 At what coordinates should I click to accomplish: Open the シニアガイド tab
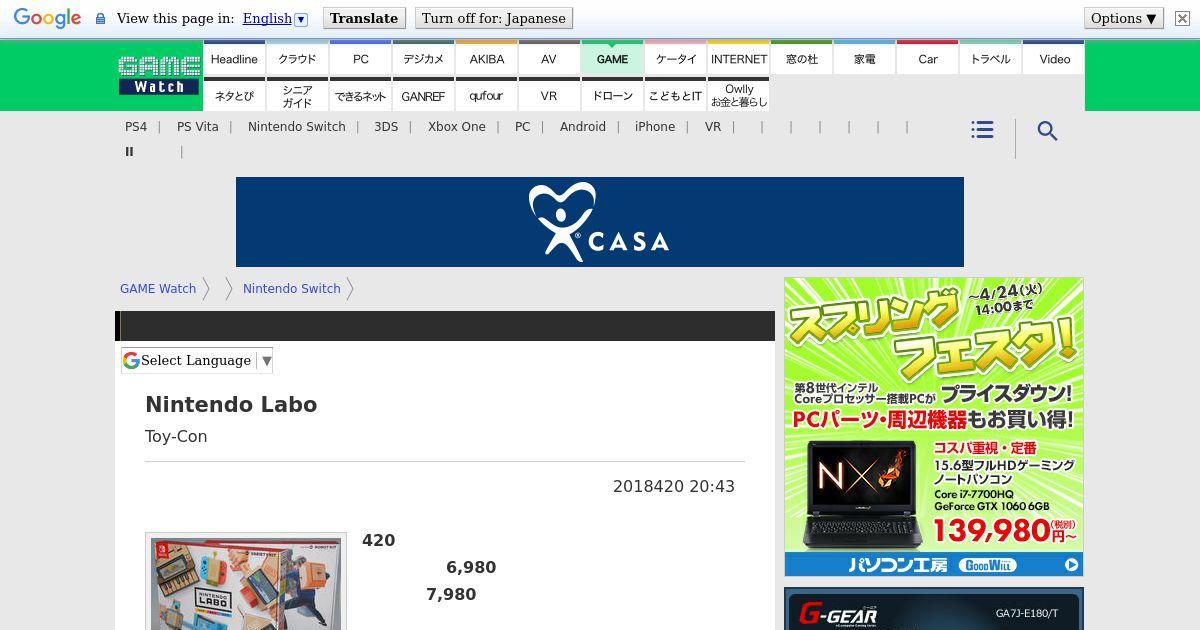pyautogui.click(x=297, y=95)
